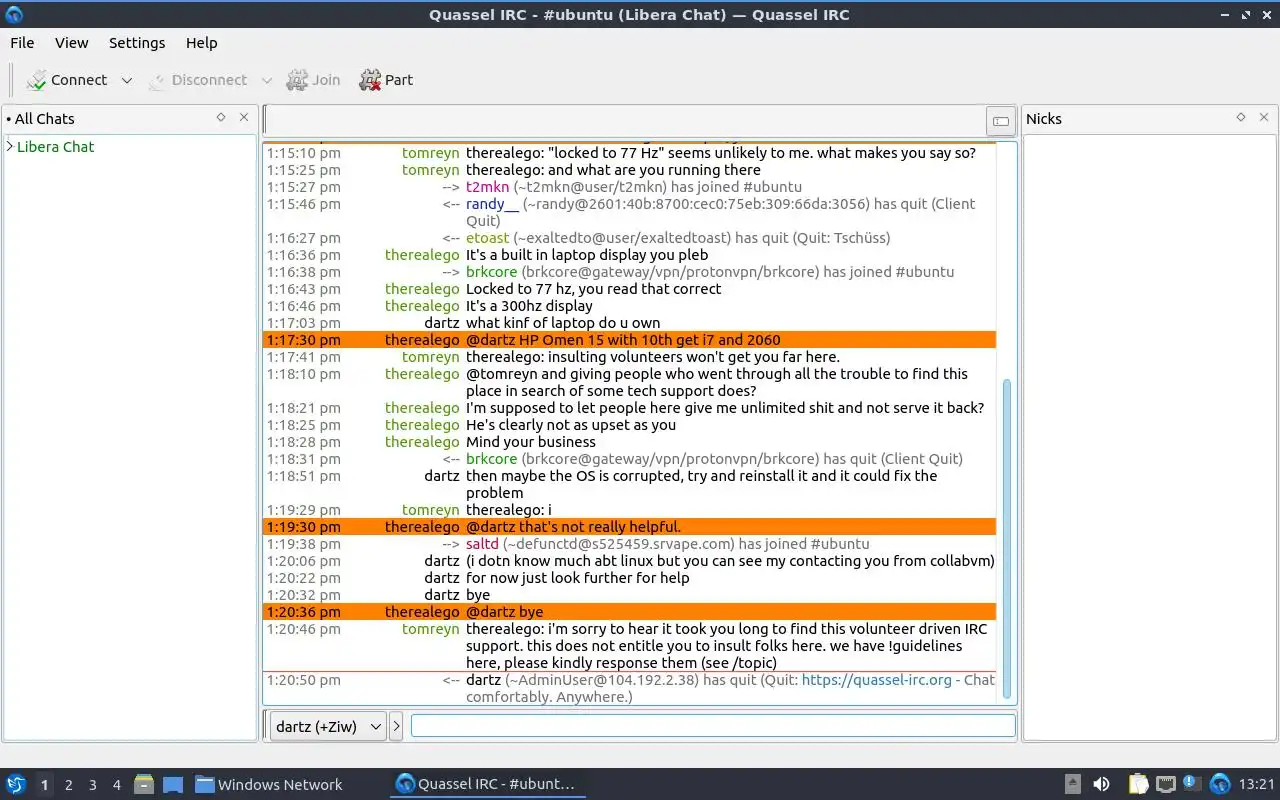The width and height of the screenshot is (1280, 800).
Task: Click the arrow button beside nick selector
Action: (396, 727)
